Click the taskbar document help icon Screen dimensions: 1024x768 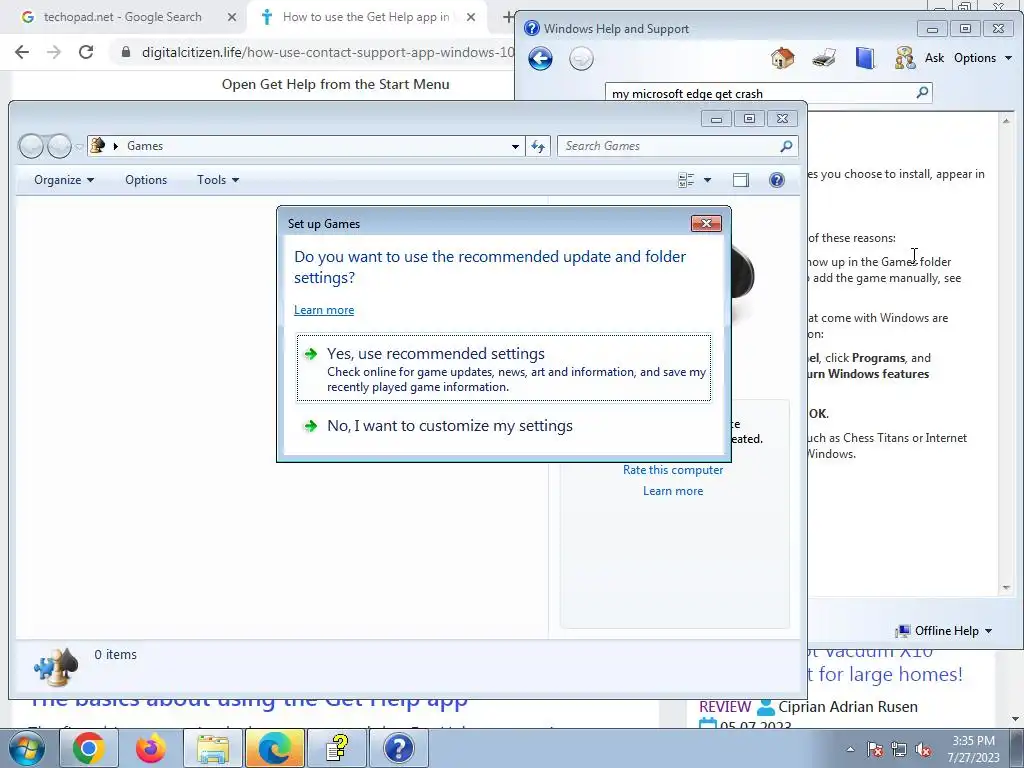click(x=337, y=748)
